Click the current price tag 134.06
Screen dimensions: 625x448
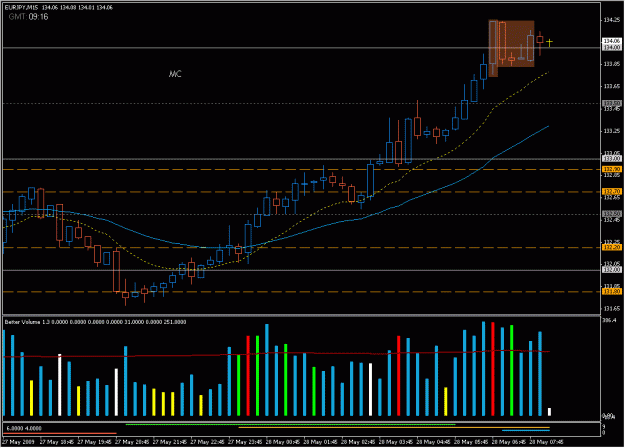point(611,41)
